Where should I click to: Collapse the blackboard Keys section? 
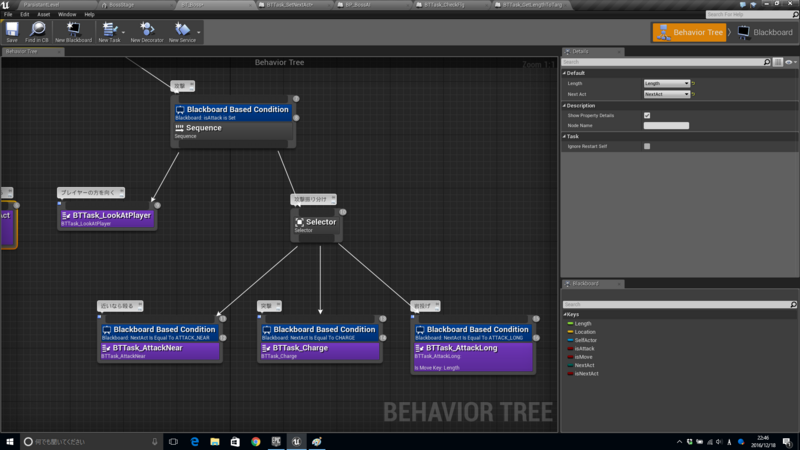[565, 314]
